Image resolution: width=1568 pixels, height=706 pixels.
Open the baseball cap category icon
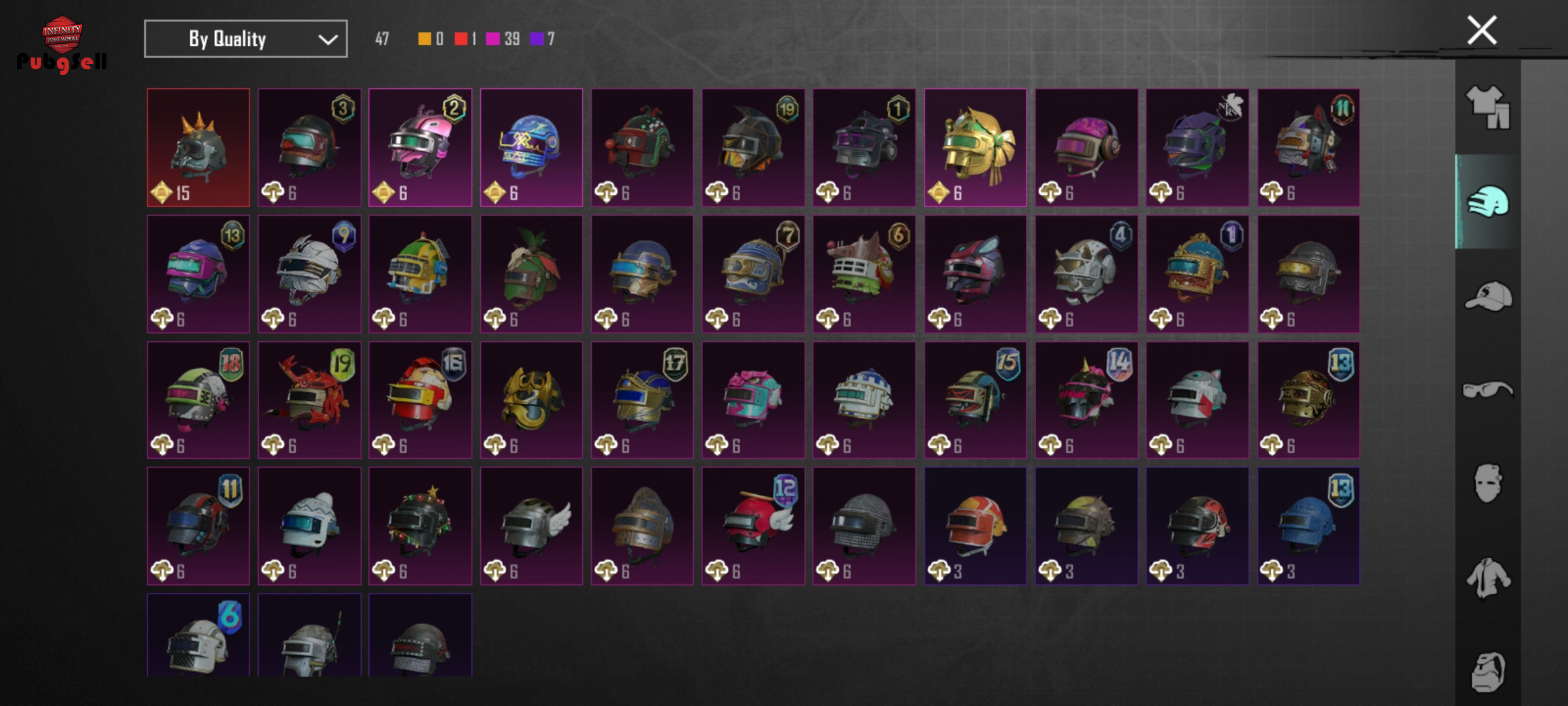pyautogui.click(x=1488, y=296)
